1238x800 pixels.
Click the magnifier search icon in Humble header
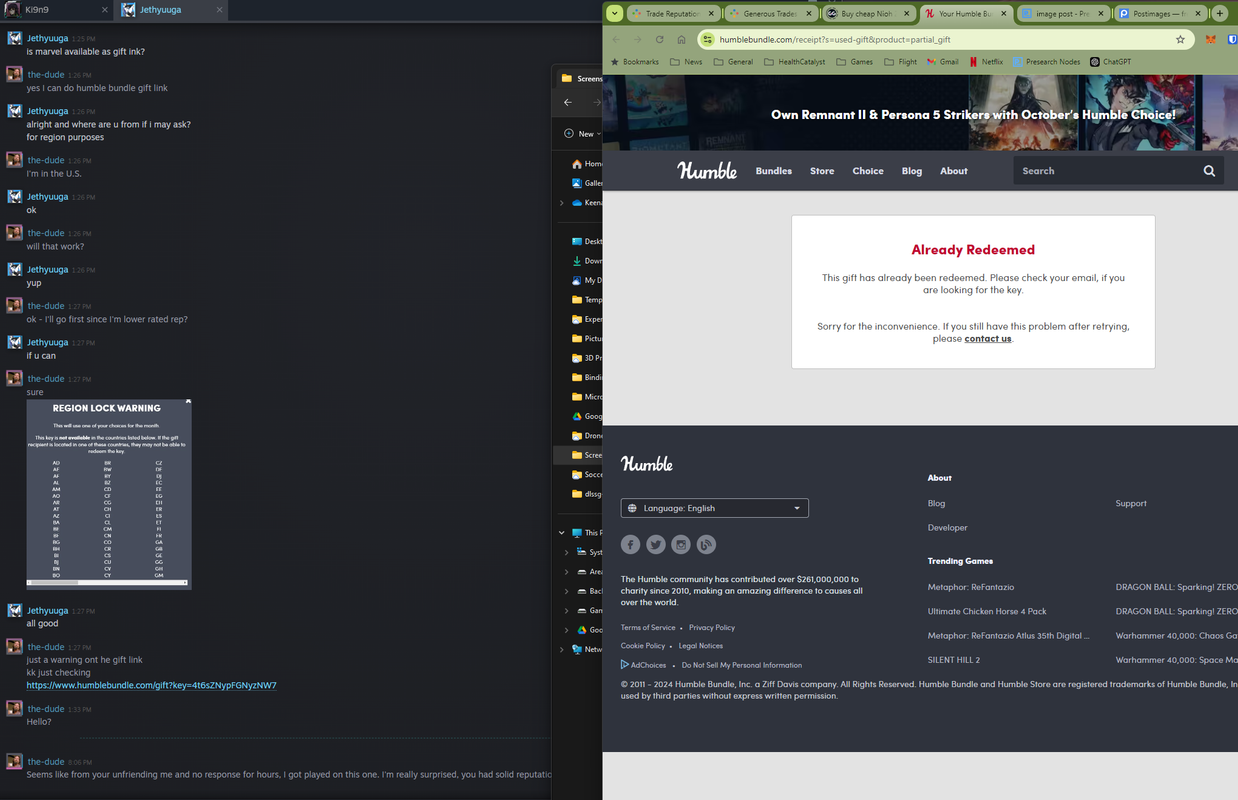[x=1209, y=171]
